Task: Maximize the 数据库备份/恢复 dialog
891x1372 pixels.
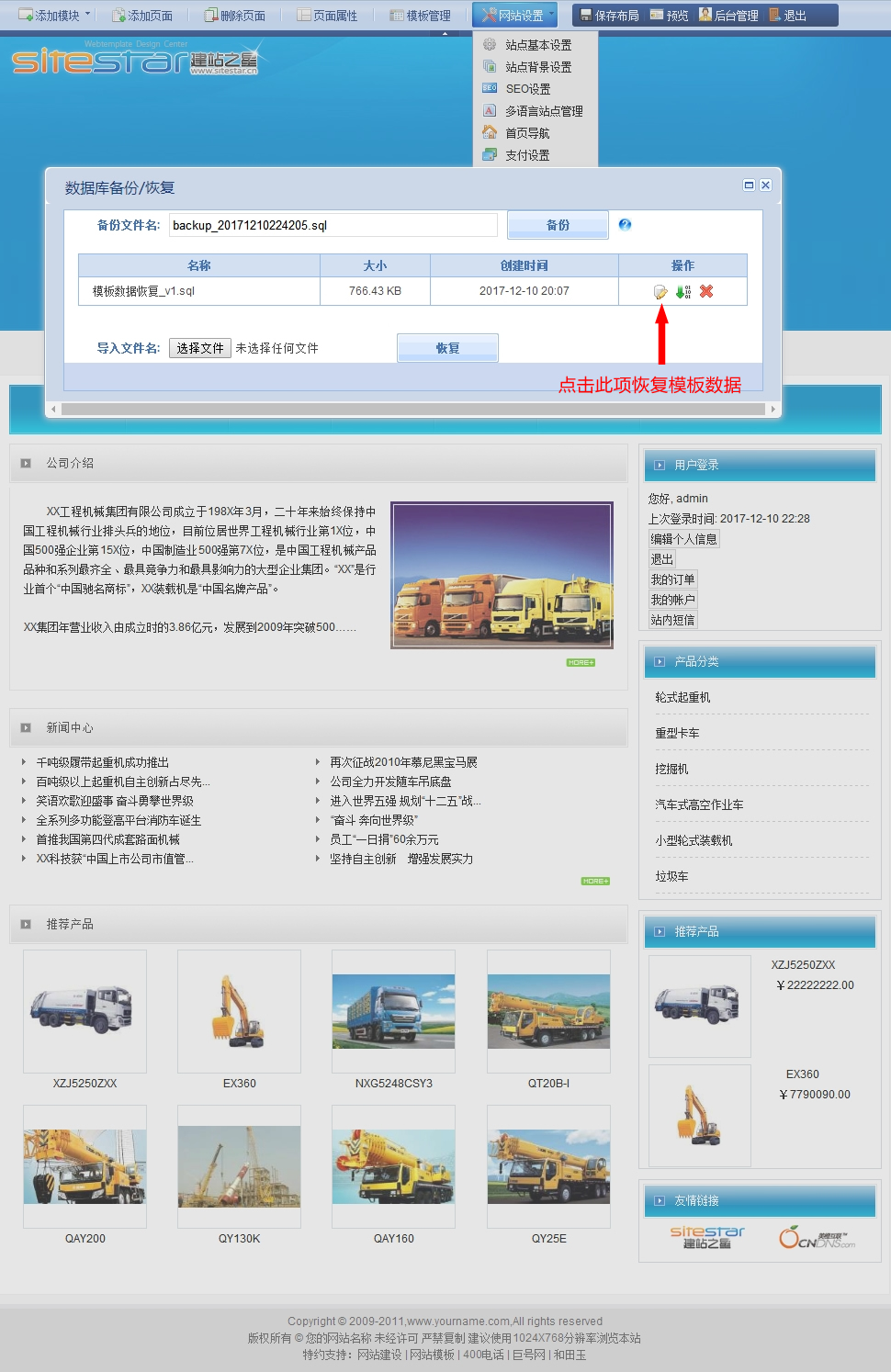Action: [x=749, y=186]
